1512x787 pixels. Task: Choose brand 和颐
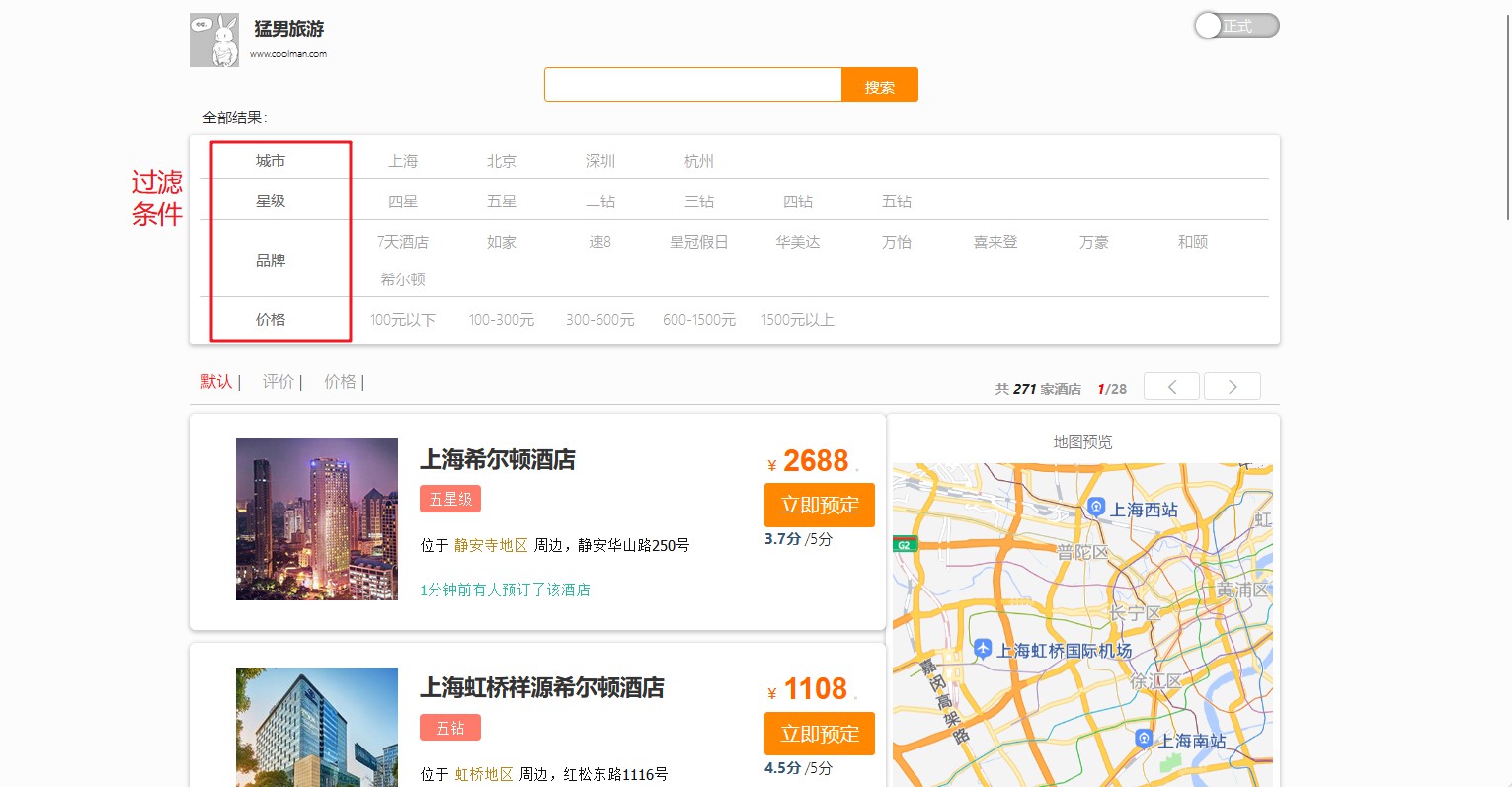pos(1193,242)
